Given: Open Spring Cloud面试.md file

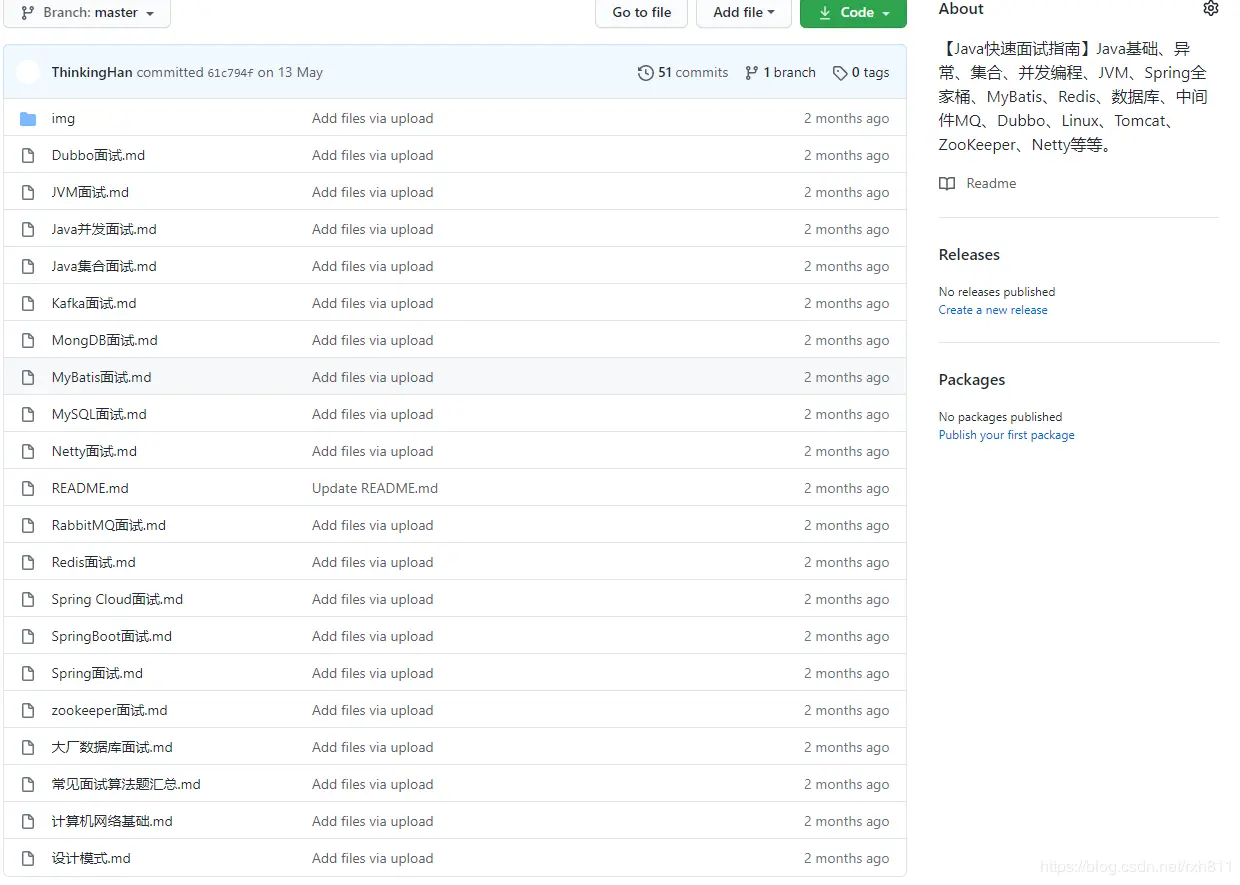Looking at the screenshot, I should [117, 599].
